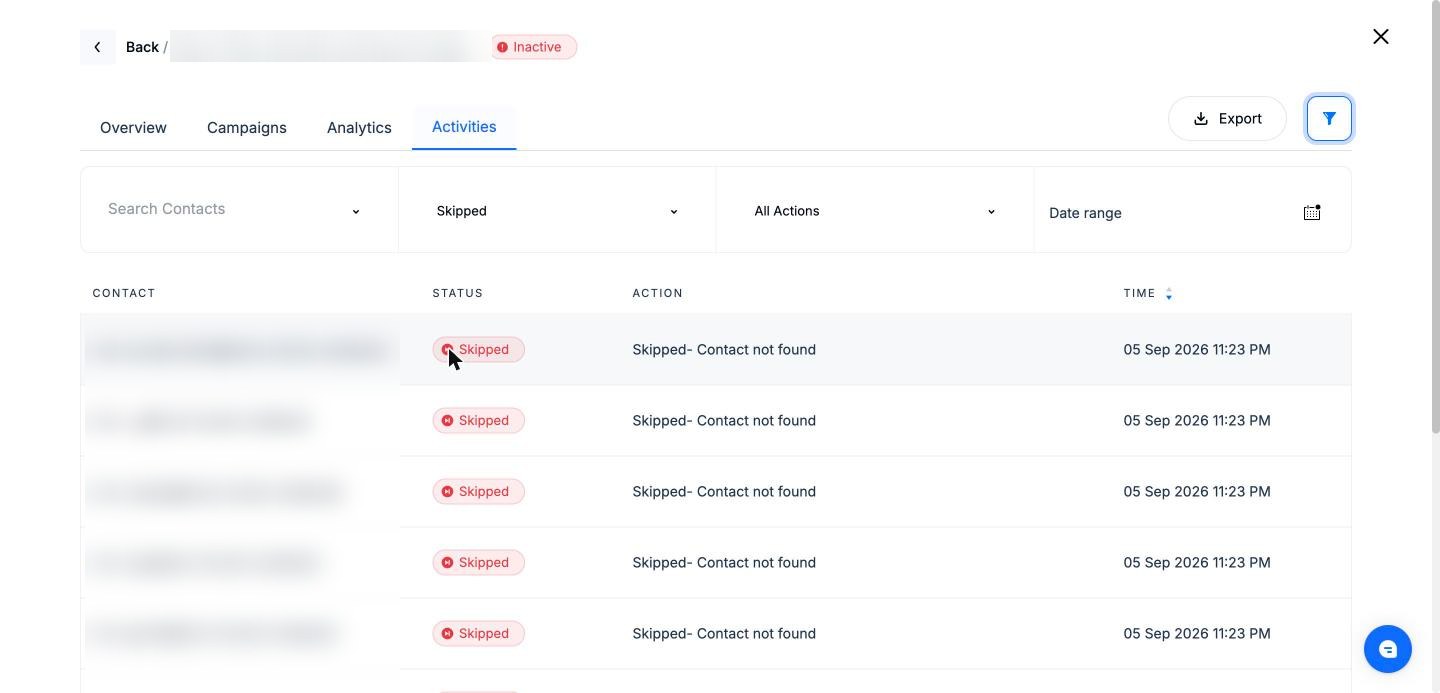Click fifth row's time 05 Sep 2026 11:23 PM
The image size is (1440, 693).
[x=1197, y=634]
